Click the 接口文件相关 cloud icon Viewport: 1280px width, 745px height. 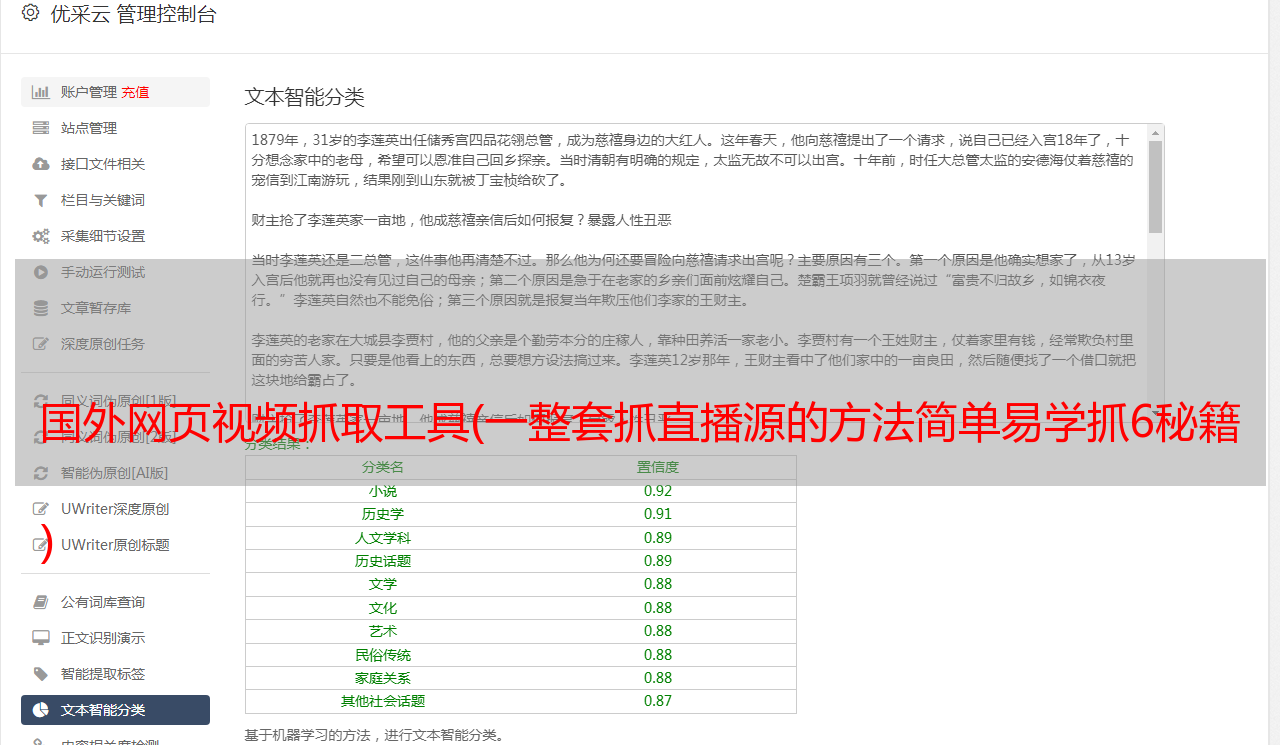(41, 164)
